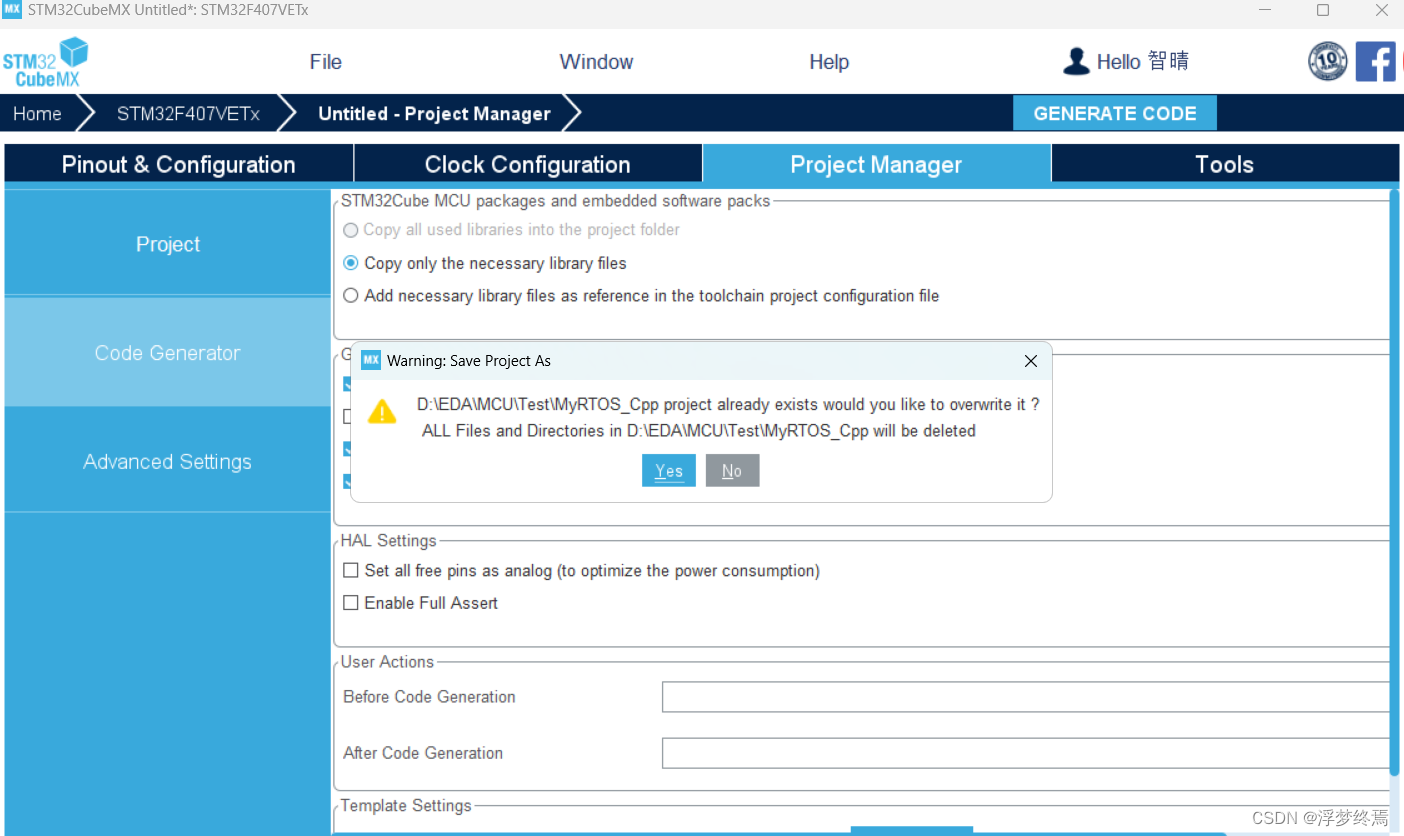Viewport: 1404px width, 836px height.
Task: Maximize the STM32CubeMX window
Action: 1323,10
